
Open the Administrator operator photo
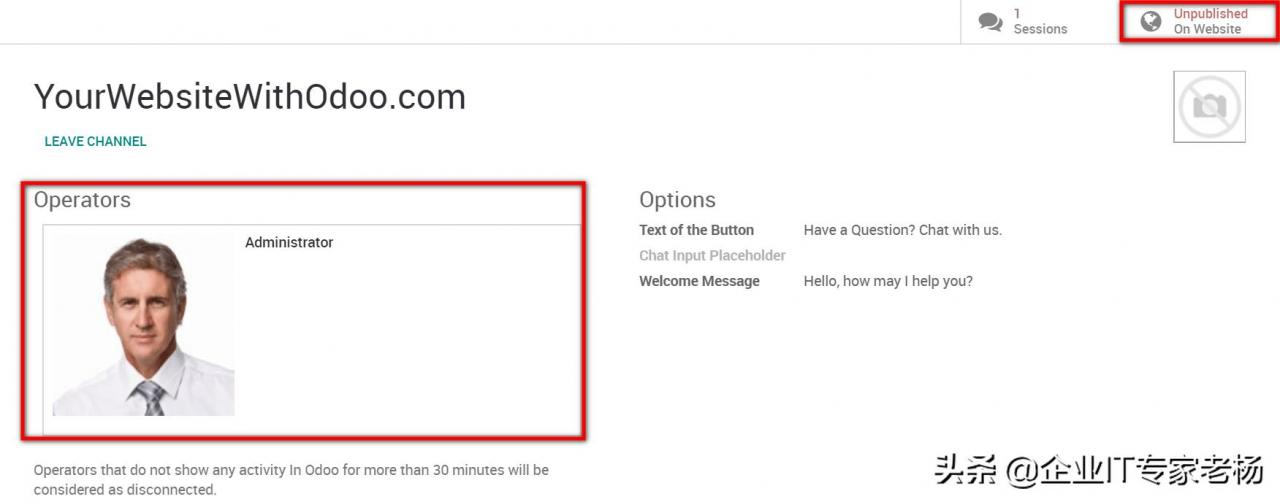coord(144,326)
